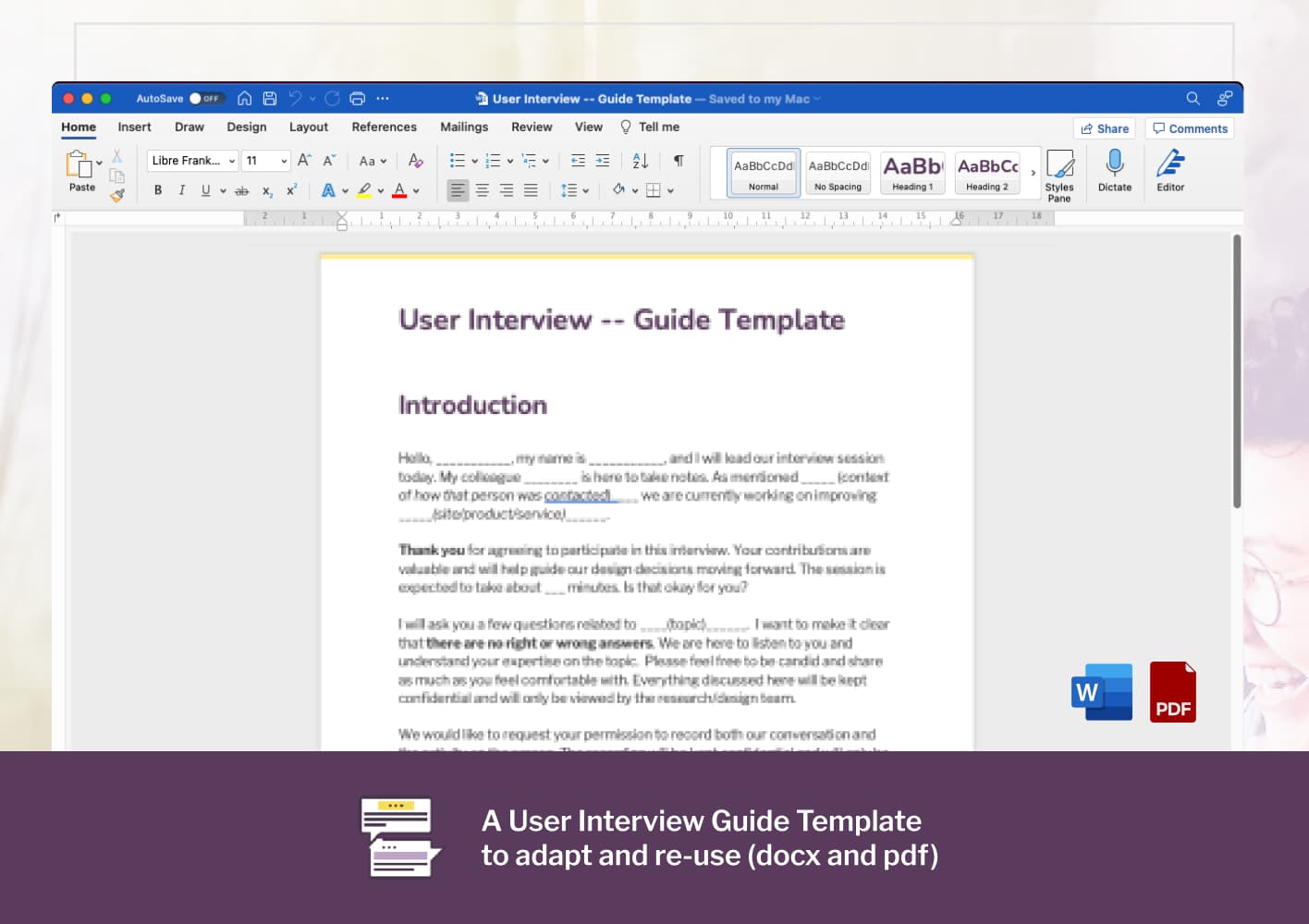This screenshot has width=1309, height=924.
Task: Open underline style dropdown arrow
Action: (x=223, y=190)
